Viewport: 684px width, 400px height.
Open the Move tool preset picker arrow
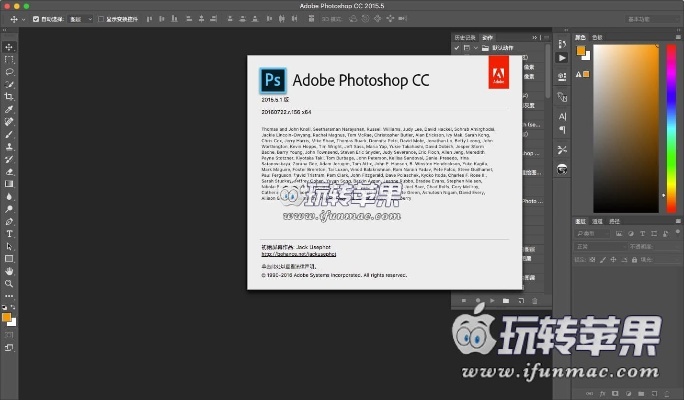pyautogui.click(x=24, y=19)
